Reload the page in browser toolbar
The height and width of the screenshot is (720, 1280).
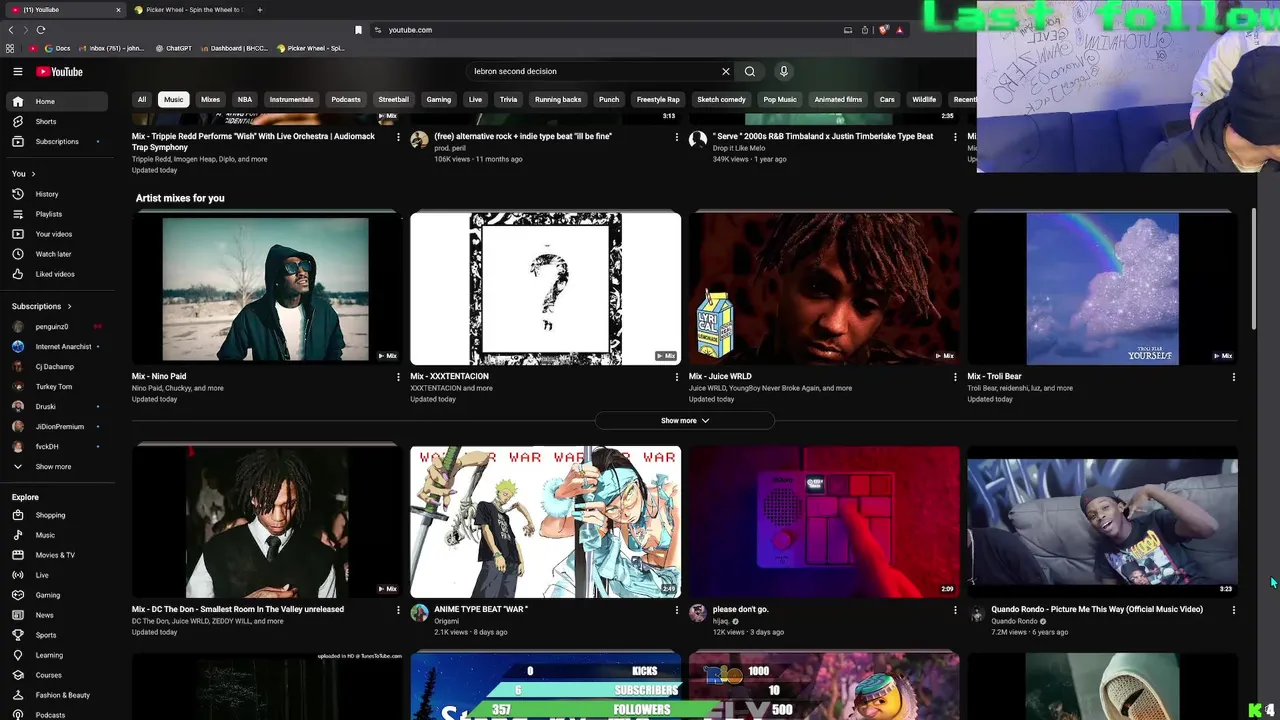pyautogui.click(x=40, y=30)
